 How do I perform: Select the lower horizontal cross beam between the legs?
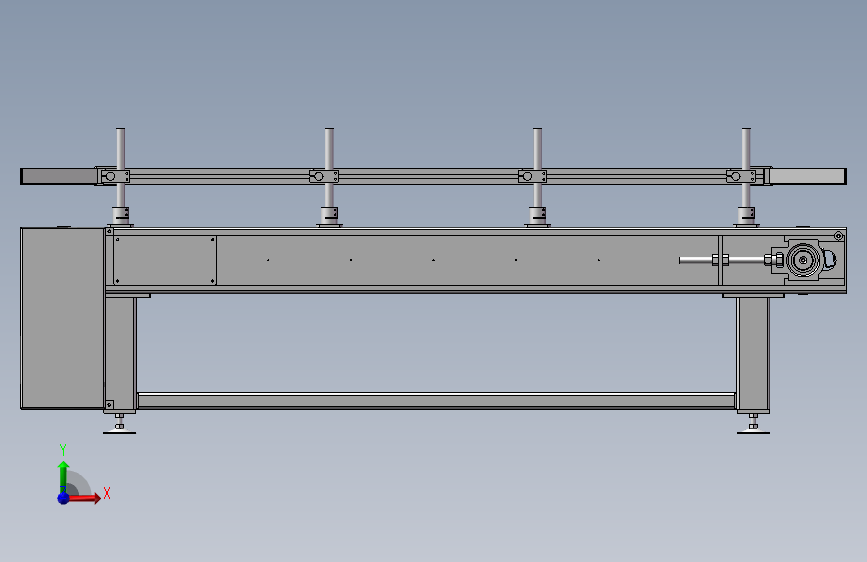click(x=436, y=400)
